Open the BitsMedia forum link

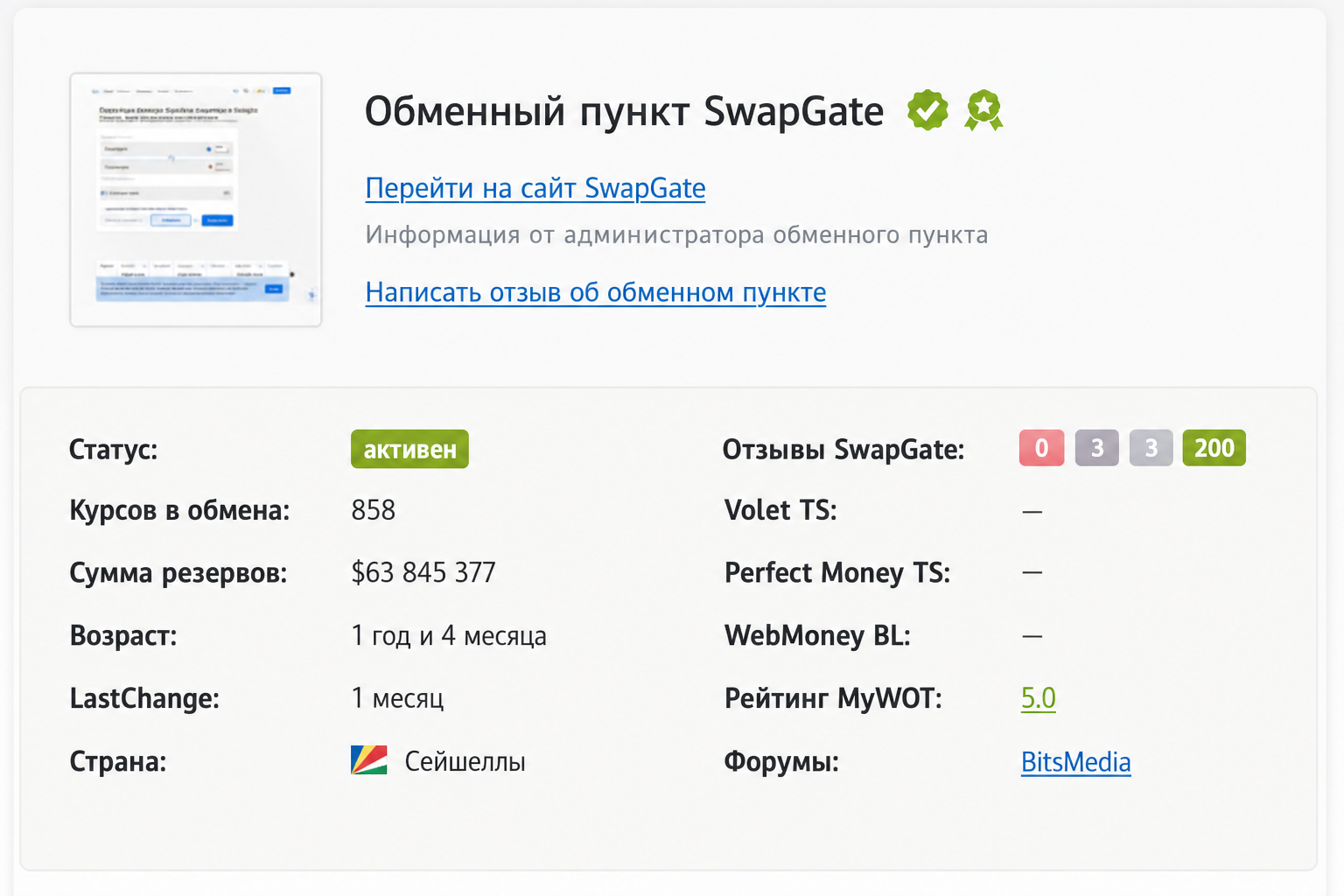coord(1076,762)
